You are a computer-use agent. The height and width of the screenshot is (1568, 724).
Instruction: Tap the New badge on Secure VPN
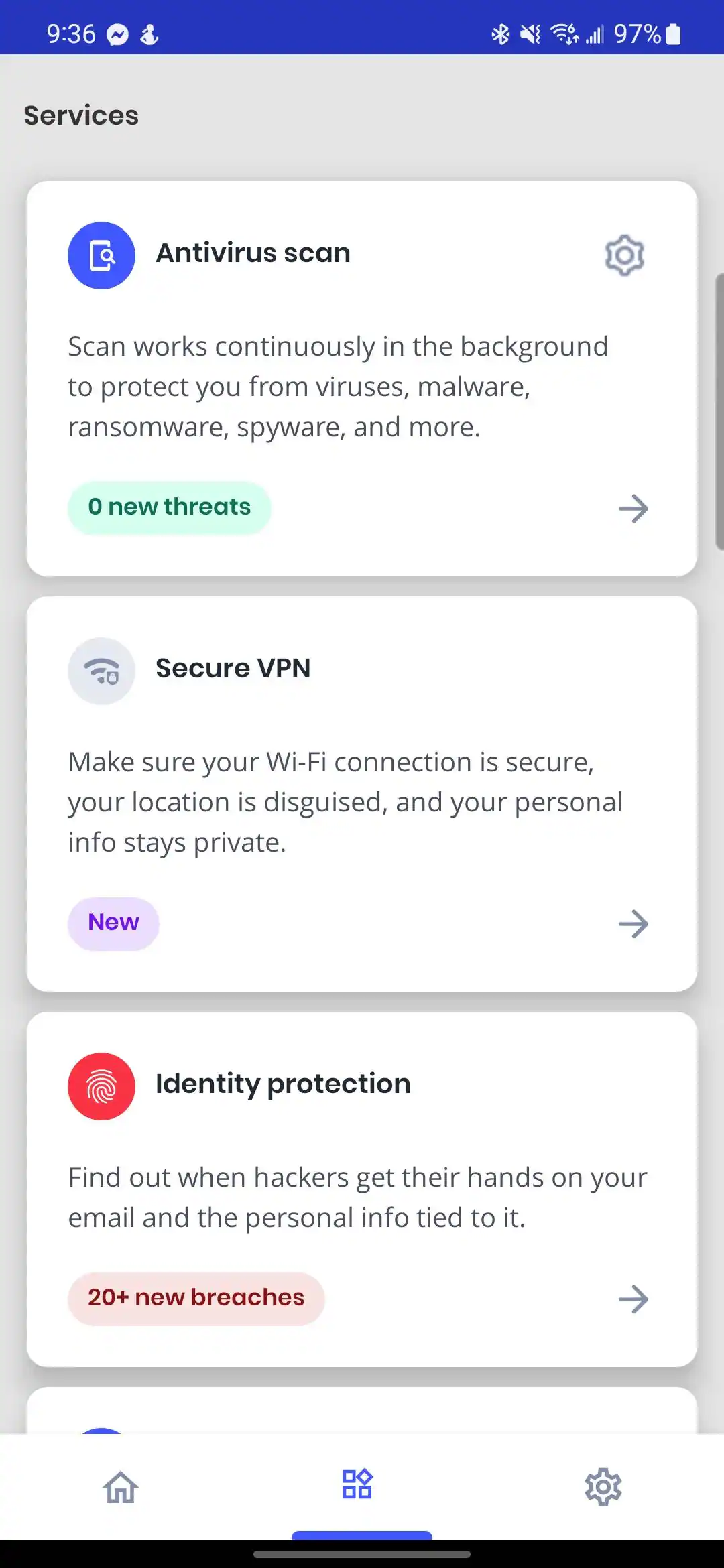(113, 923)
